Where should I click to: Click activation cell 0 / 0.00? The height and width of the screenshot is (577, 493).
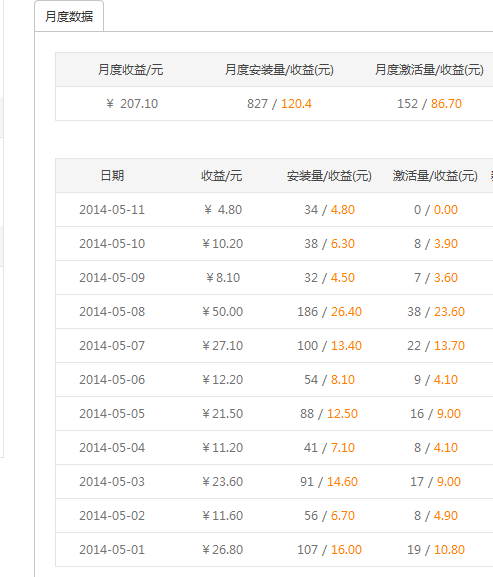click(x=436, y=210)
